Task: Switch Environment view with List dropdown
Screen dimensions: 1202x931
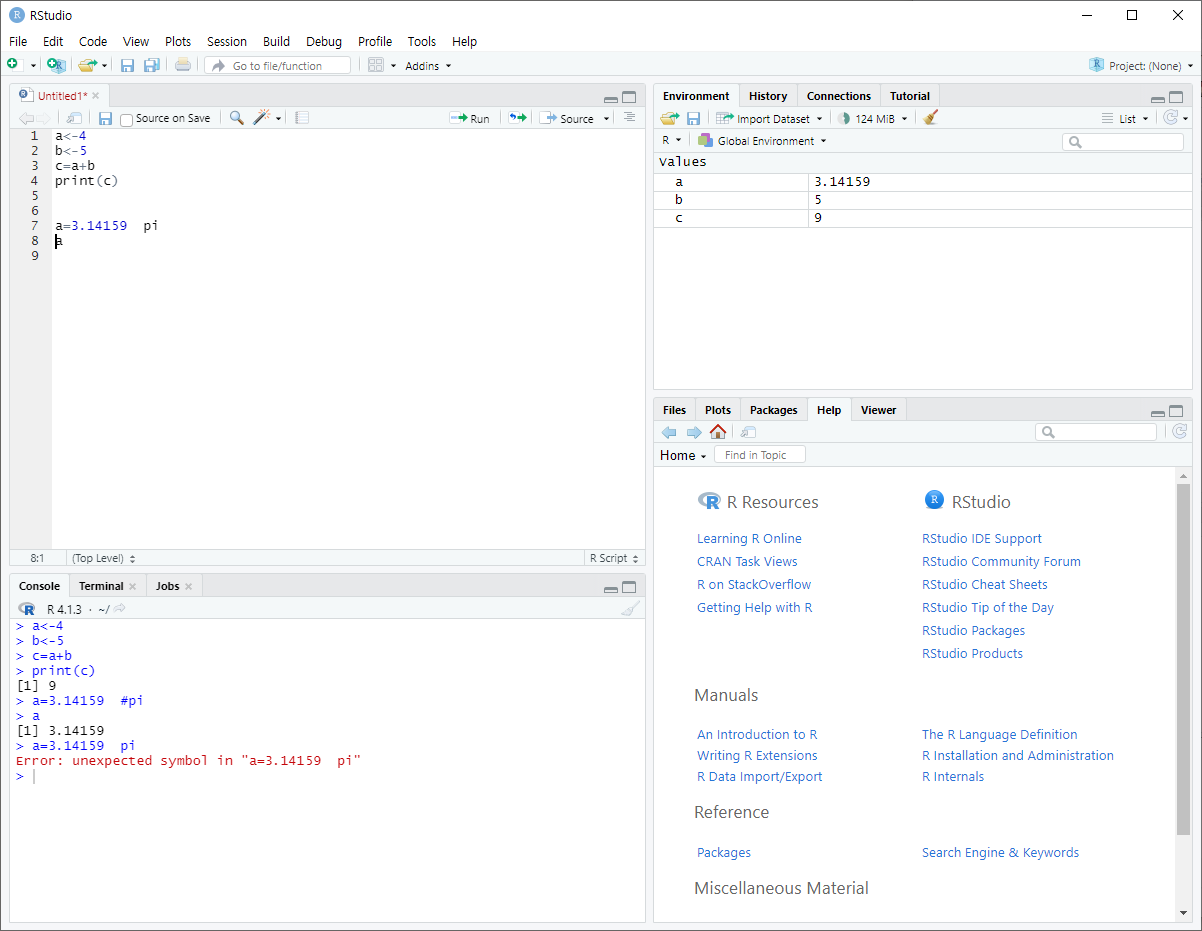Action: 1125,118
